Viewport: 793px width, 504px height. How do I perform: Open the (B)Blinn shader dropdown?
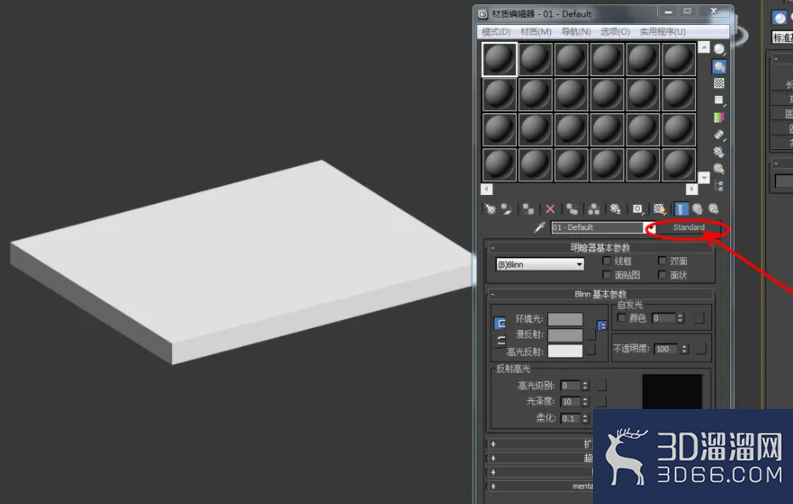click(540, 264)
